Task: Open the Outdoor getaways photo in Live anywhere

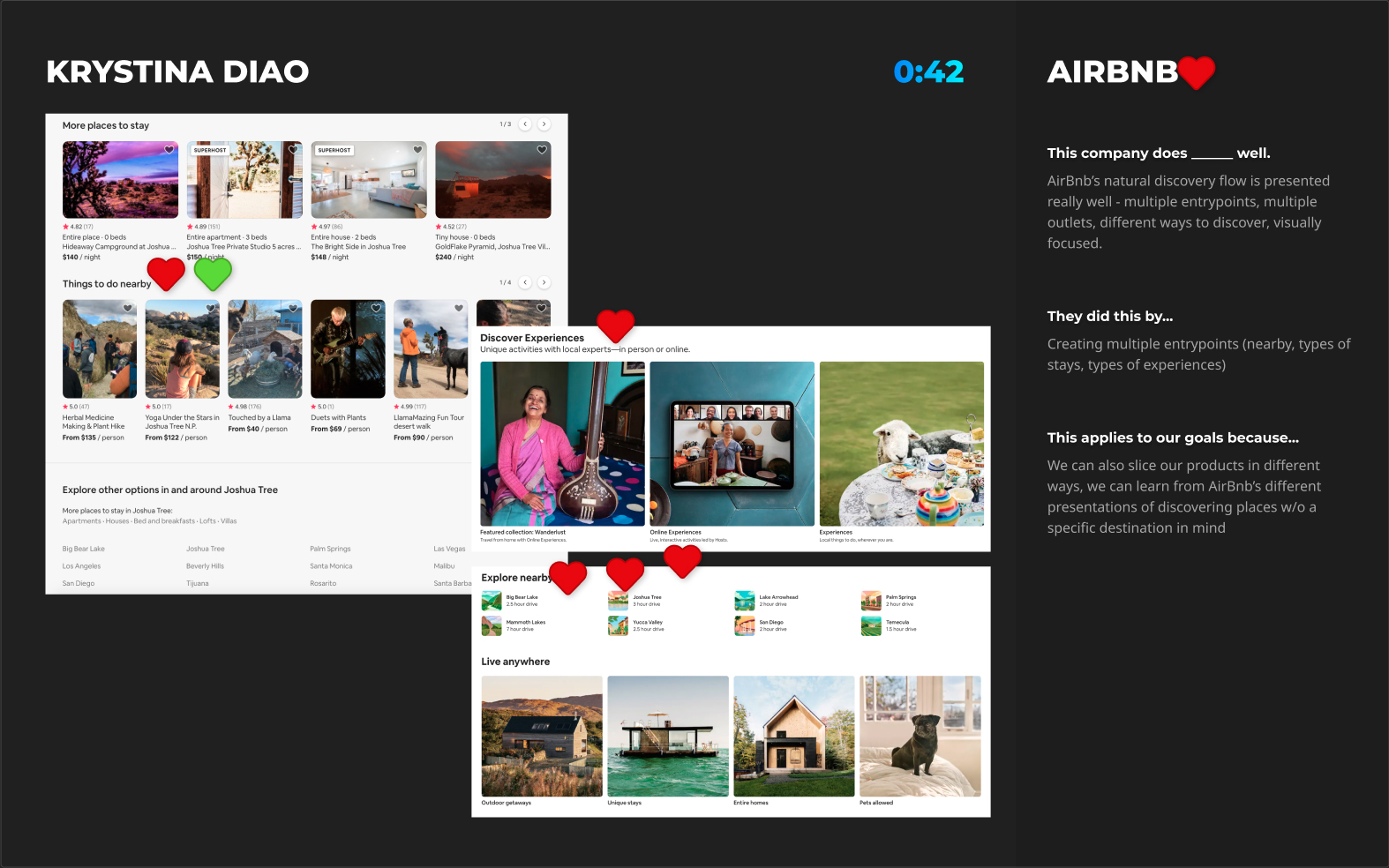Action: pos(542,737)
